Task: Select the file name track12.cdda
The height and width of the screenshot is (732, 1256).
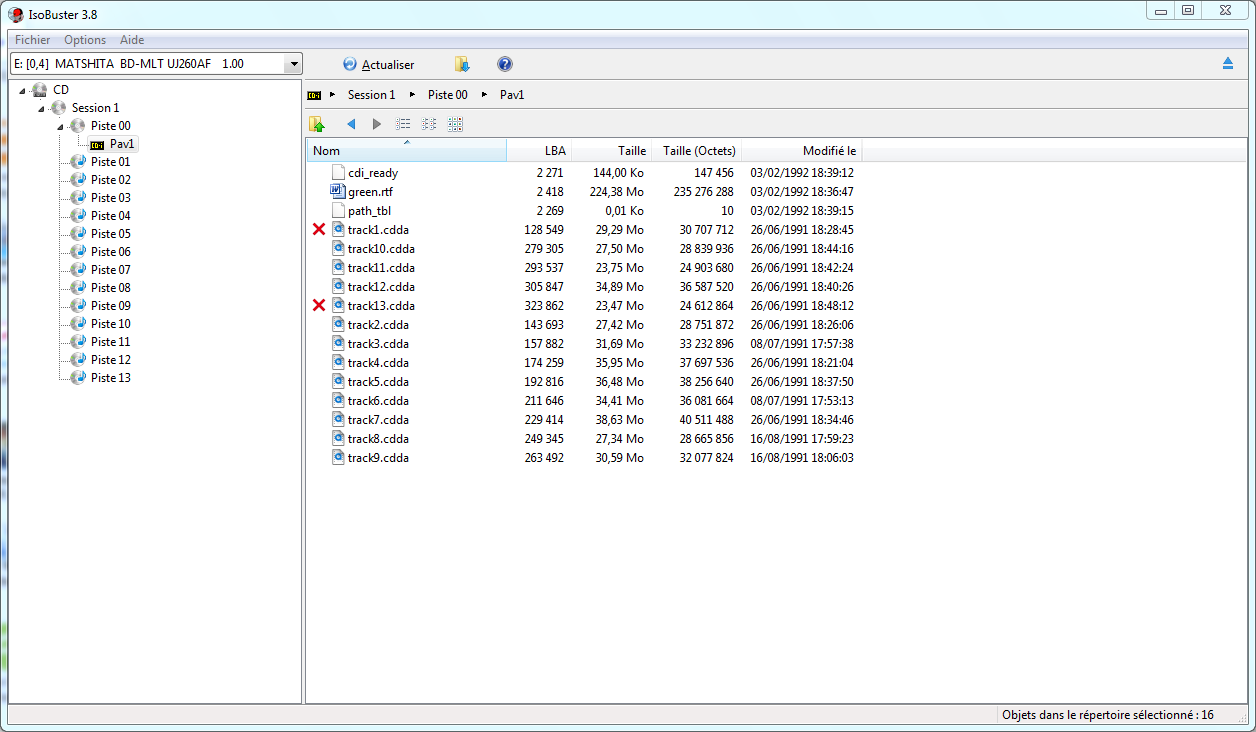Action: pyautogui.click(x=381, y=287)
